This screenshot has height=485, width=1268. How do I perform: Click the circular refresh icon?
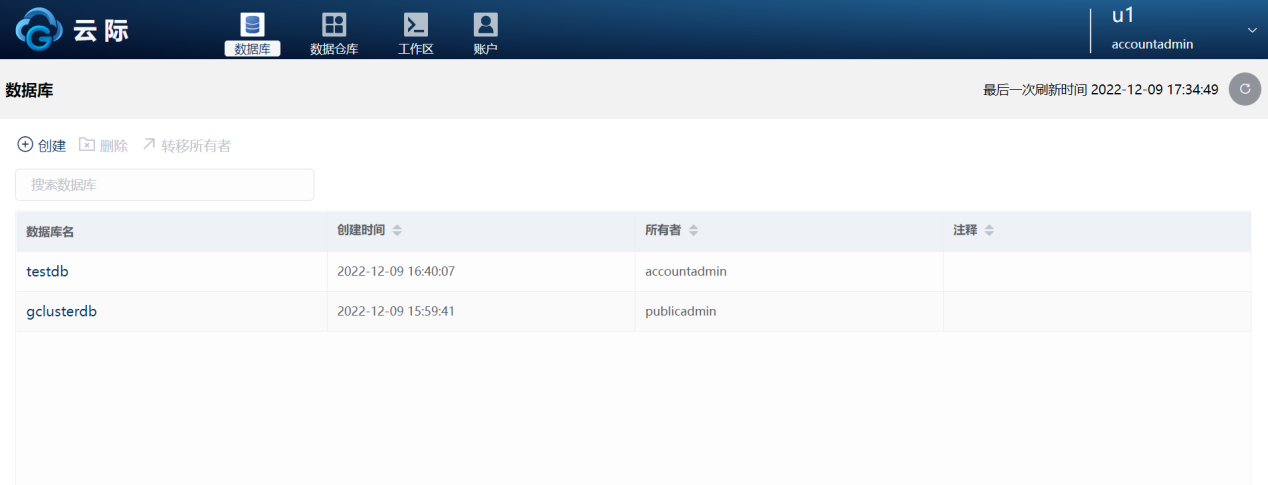click(x=1245, y=89)
